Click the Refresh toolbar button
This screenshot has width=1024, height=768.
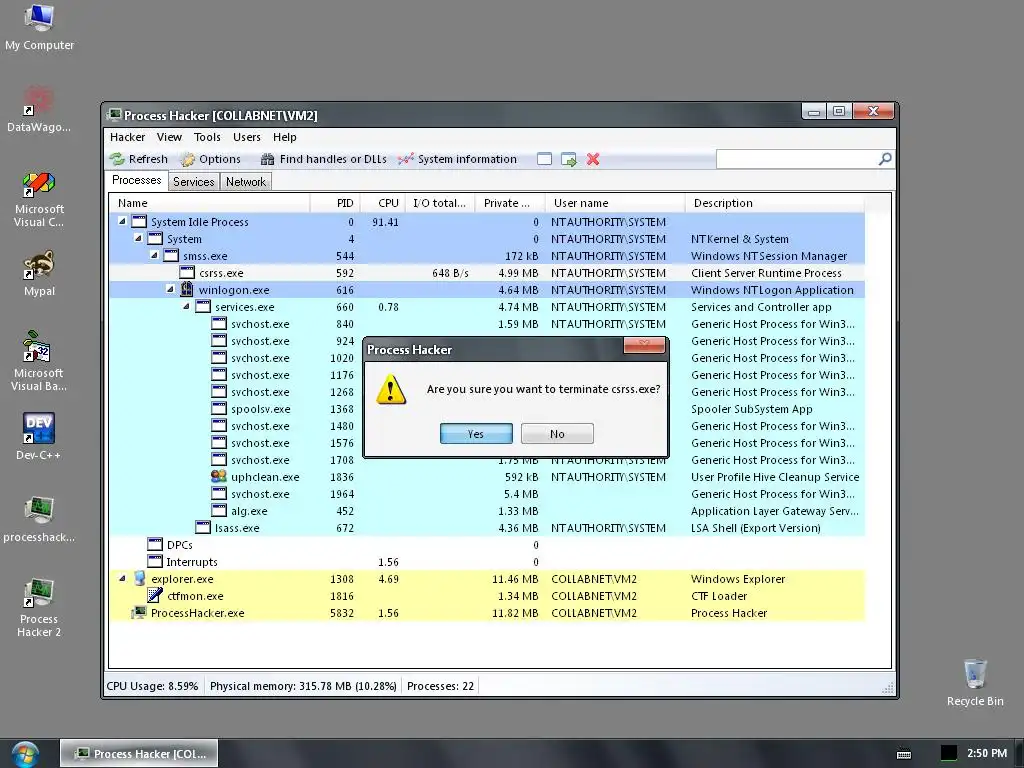point(139,159)
